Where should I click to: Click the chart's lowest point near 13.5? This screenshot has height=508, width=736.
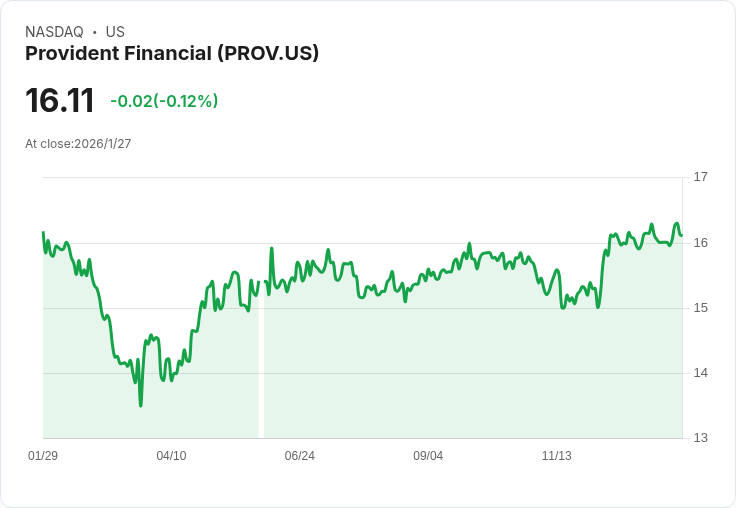[140, 405]
